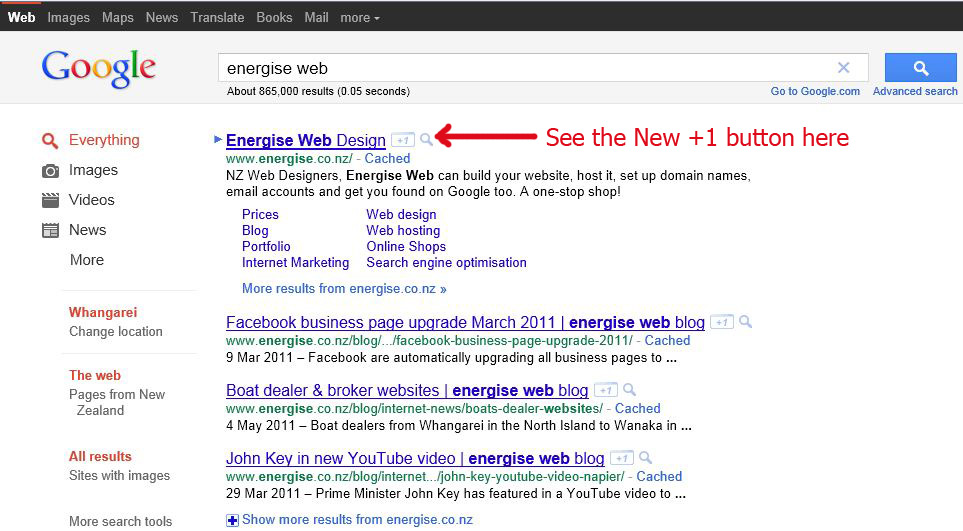The image size is (963, 531).
Task: Expand 'More' under the News sidebar item
Action: (x=87, y=260)
